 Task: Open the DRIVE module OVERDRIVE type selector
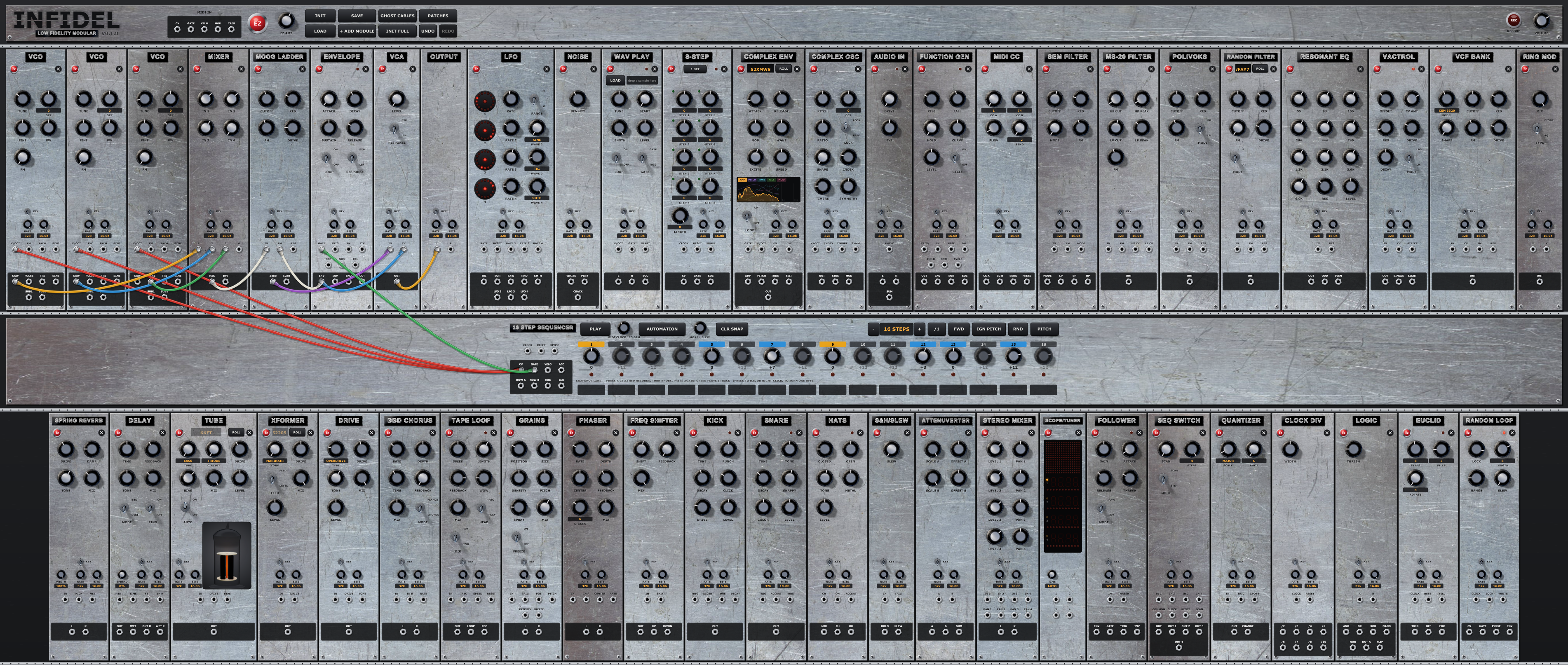pos(336,461)
